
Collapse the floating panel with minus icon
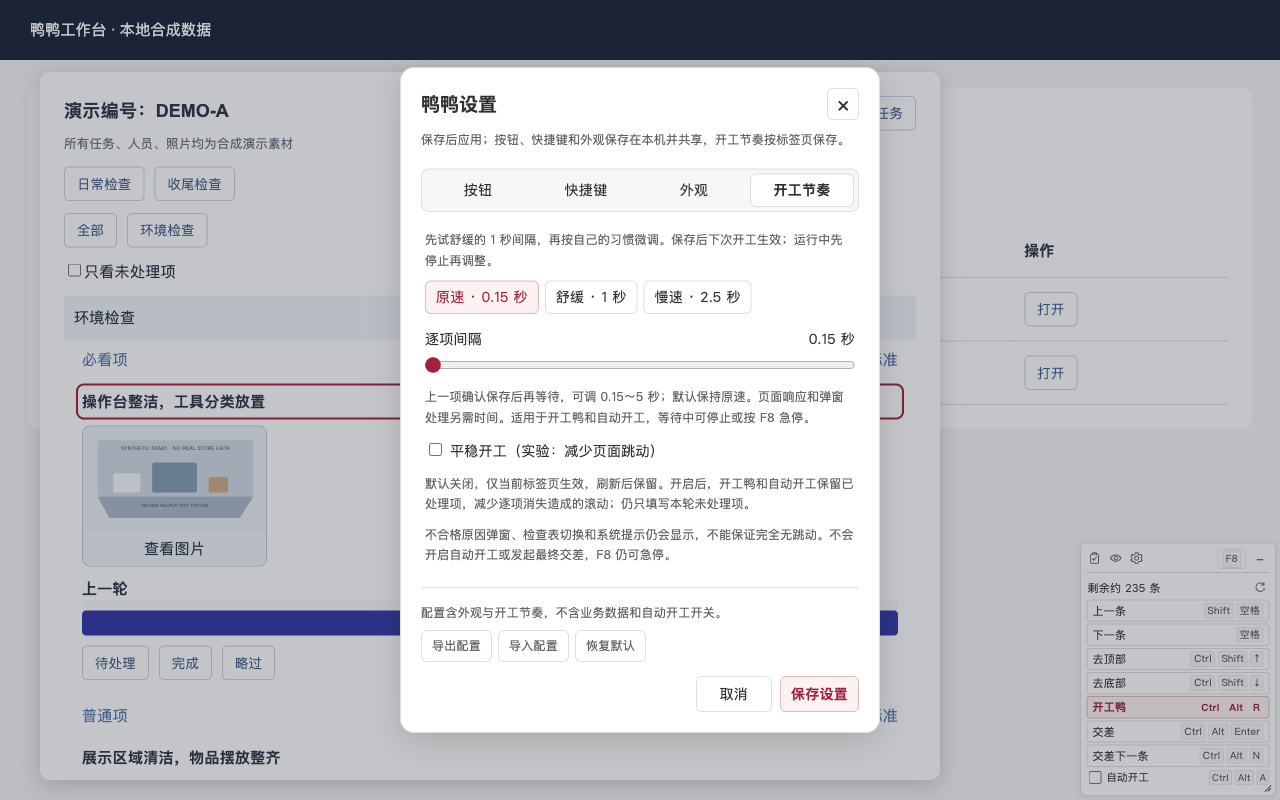pyautogui.click(x=1259, y=559)
